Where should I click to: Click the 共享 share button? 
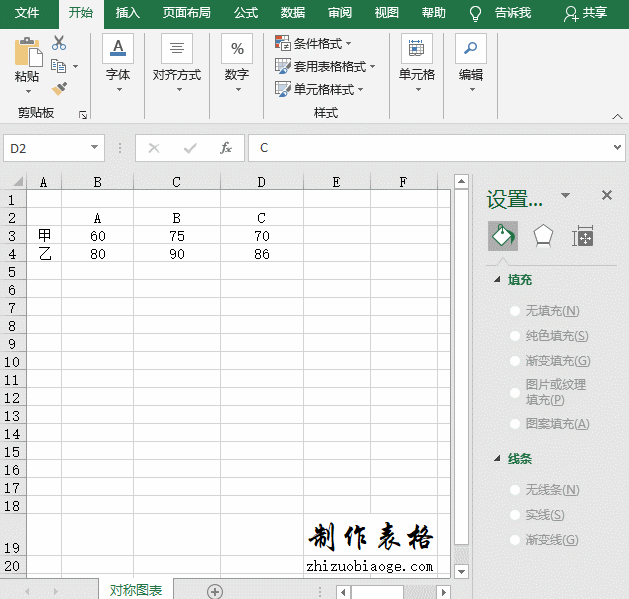[586, 13]
